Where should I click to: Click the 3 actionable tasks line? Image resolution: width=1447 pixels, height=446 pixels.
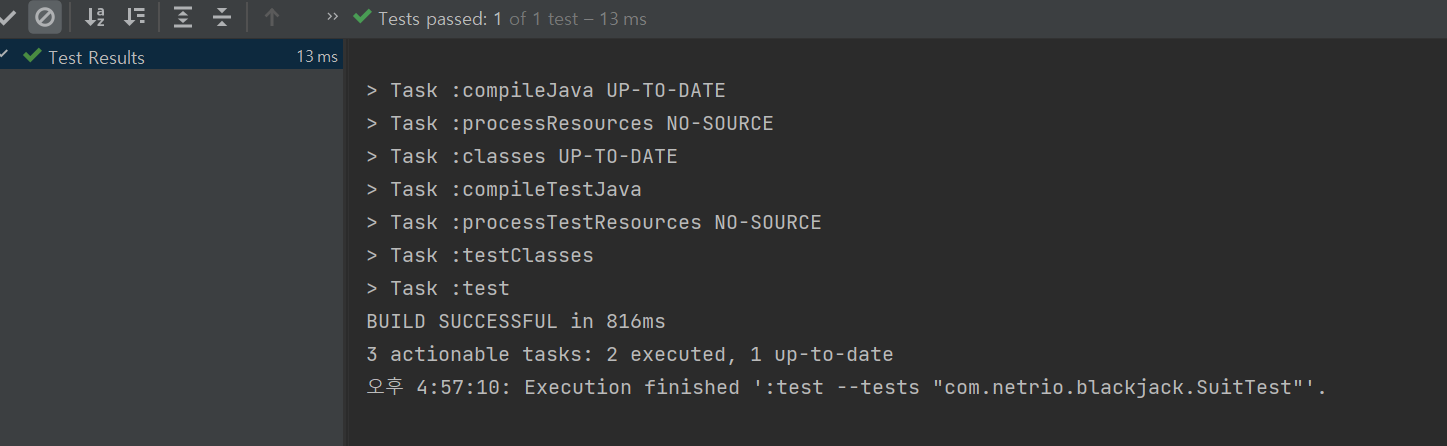(630, 355)
